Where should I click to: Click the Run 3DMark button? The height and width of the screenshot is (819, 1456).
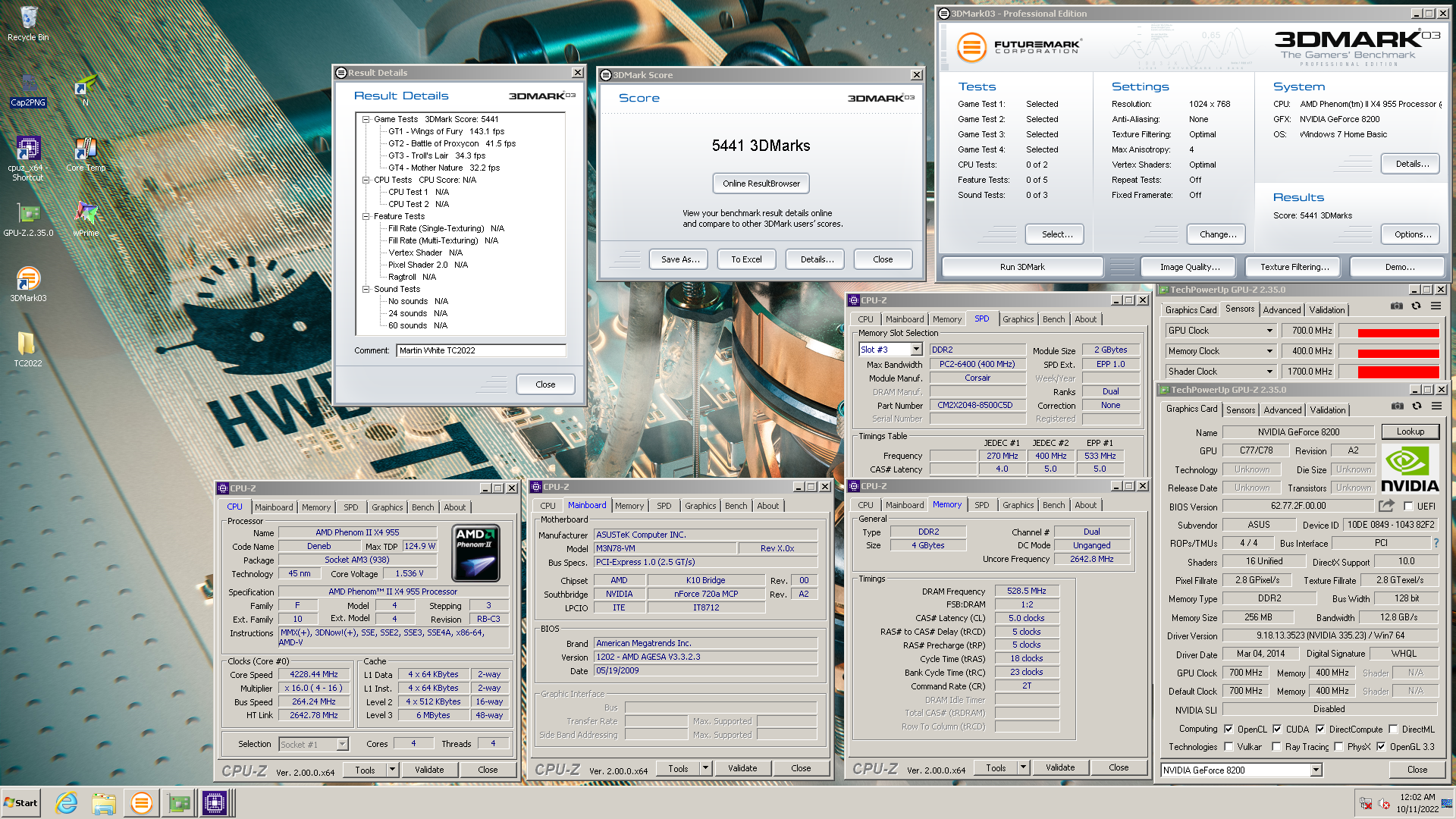1022,267
